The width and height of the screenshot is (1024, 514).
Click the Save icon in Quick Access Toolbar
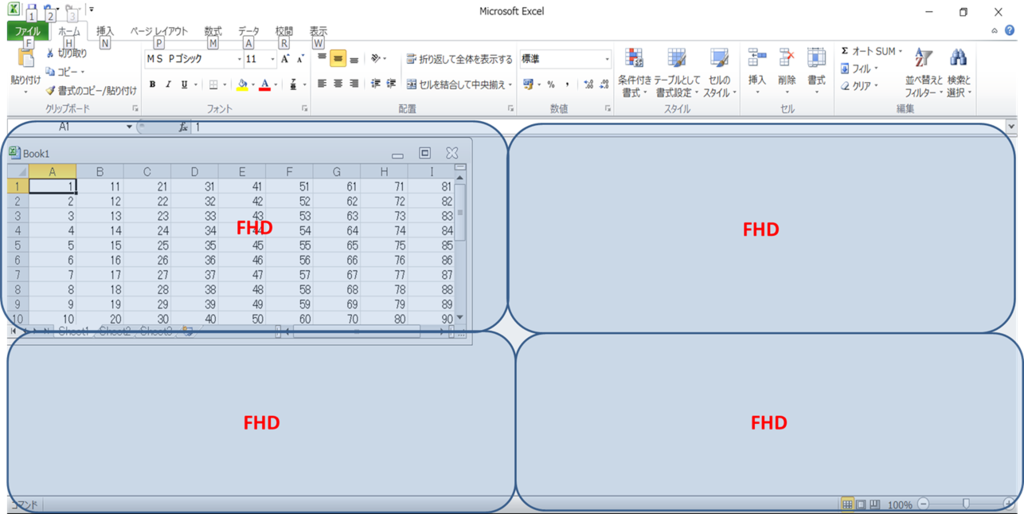pyautogui.click(x=31, y=9)
